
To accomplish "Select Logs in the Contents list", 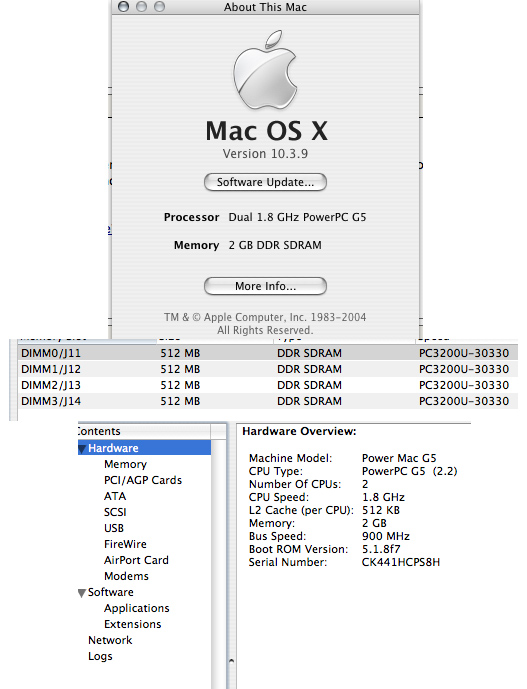I will tap(100, 656).
